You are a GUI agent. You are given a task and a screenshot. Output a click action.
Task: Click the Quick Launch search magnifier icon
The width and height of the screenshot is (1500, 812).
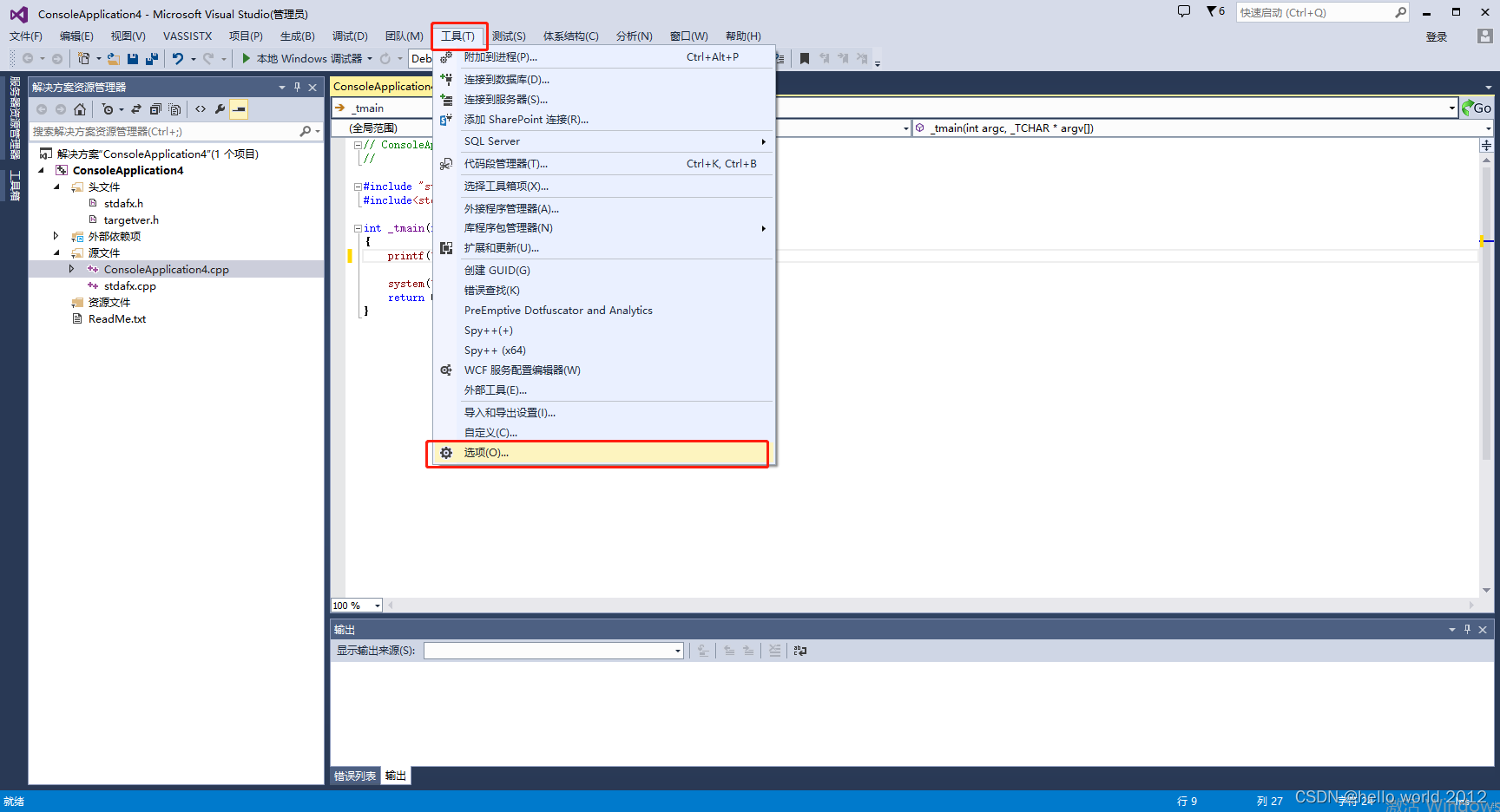pos(1400,12)
